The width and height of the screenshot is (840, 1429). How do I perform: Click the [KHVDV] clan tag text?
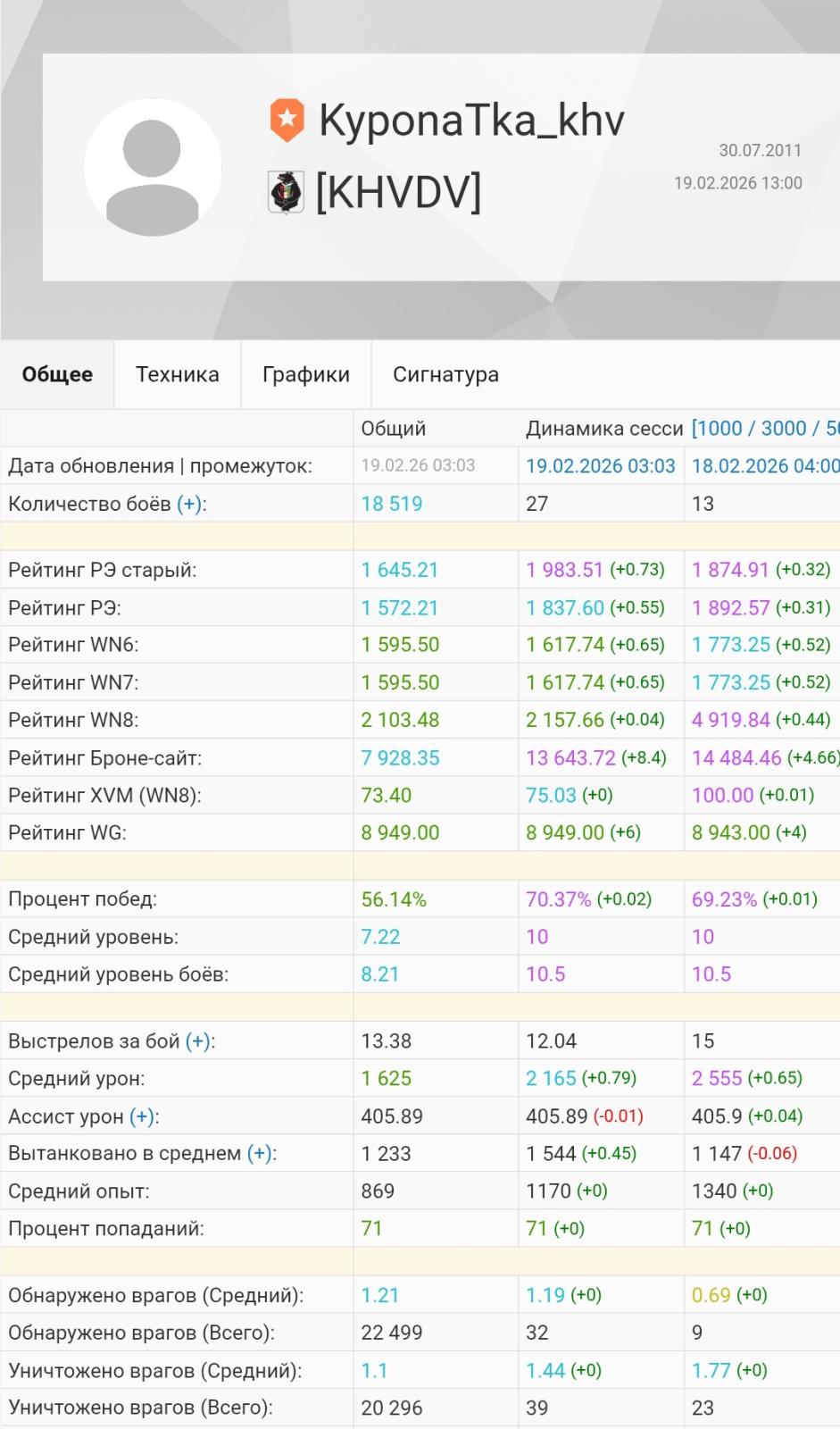click(x=398, y=192)
